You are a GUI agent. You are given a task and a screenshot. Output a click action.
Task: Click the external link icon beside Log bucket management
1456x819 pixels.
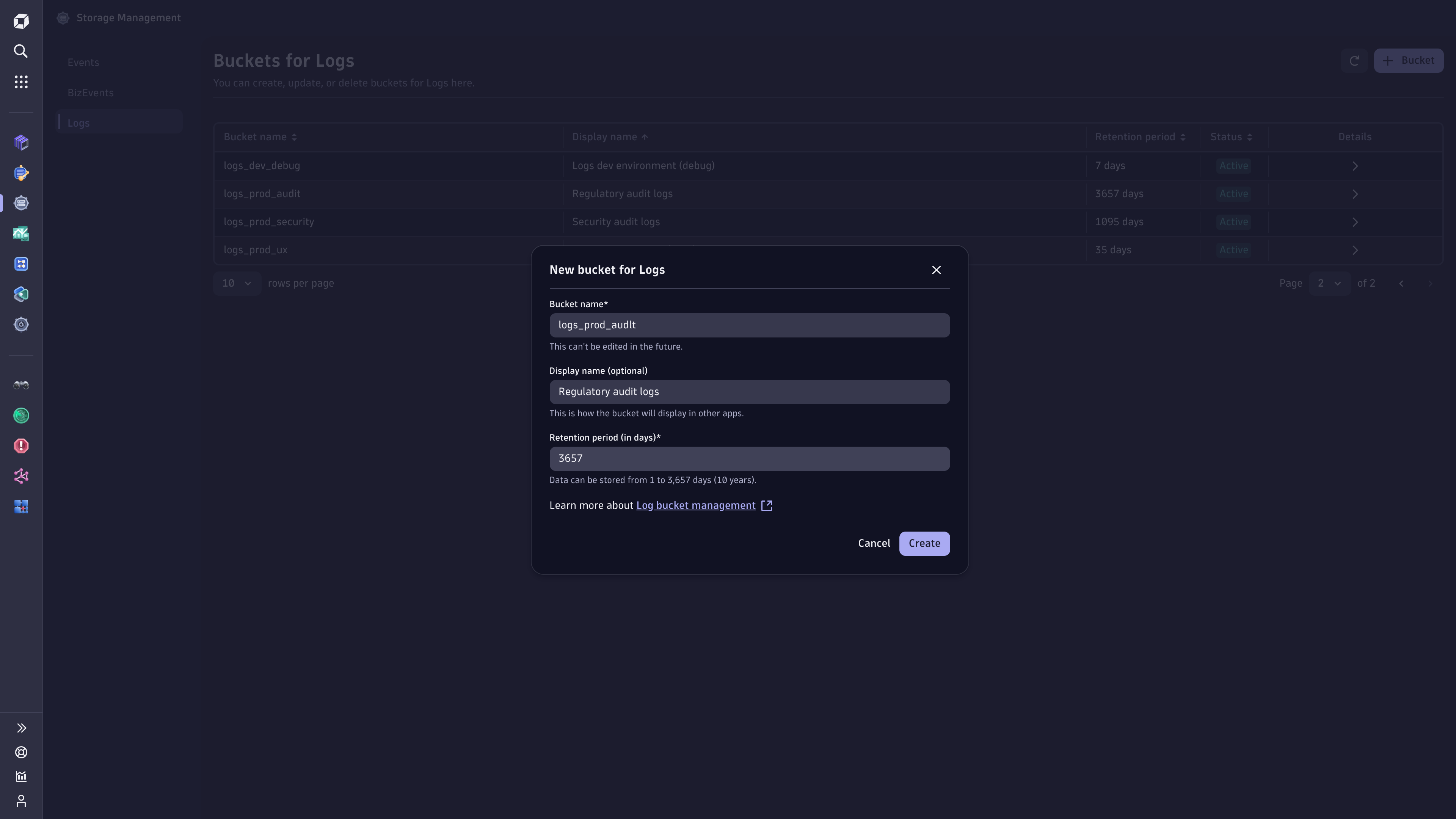click(x=766, y=506)
